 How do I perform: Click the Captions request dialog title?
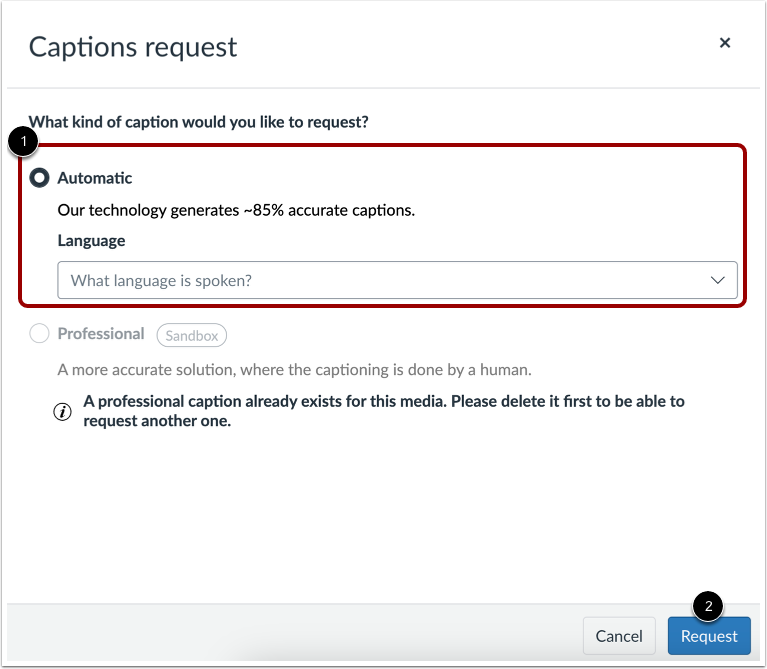point(133,46)
